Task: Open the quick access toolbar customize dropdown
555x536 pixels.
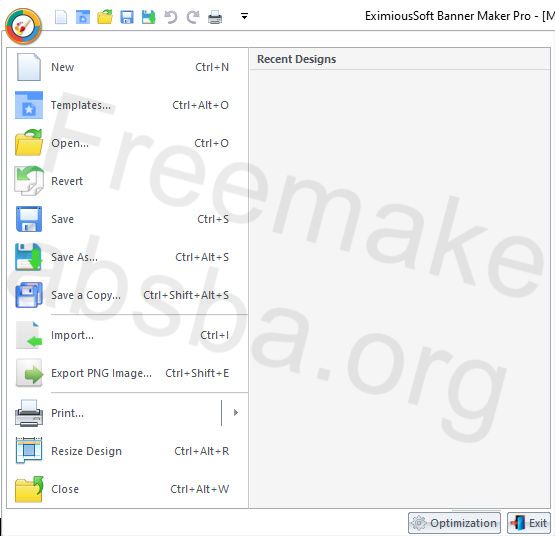Action: click(x=244, y=16)
